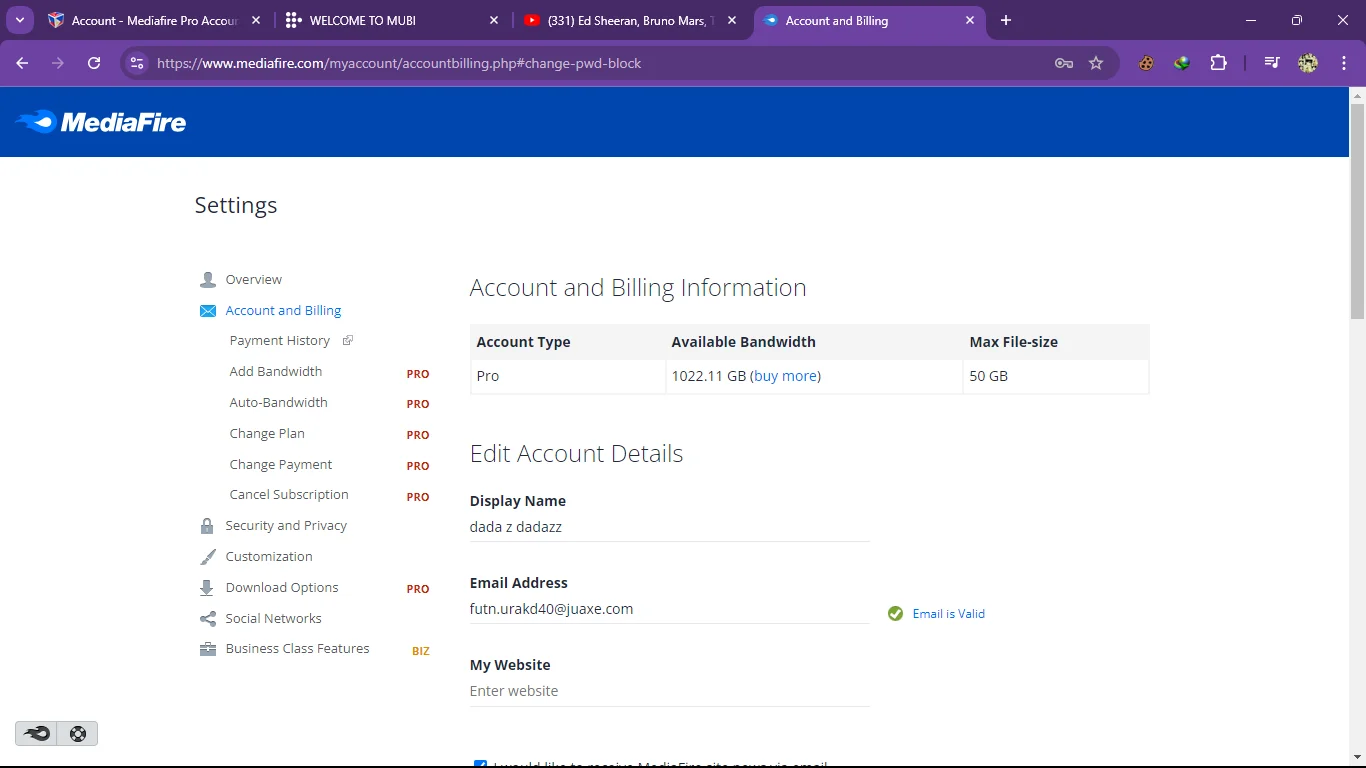Click the Security and Privacy lock icon

[207, 526]
